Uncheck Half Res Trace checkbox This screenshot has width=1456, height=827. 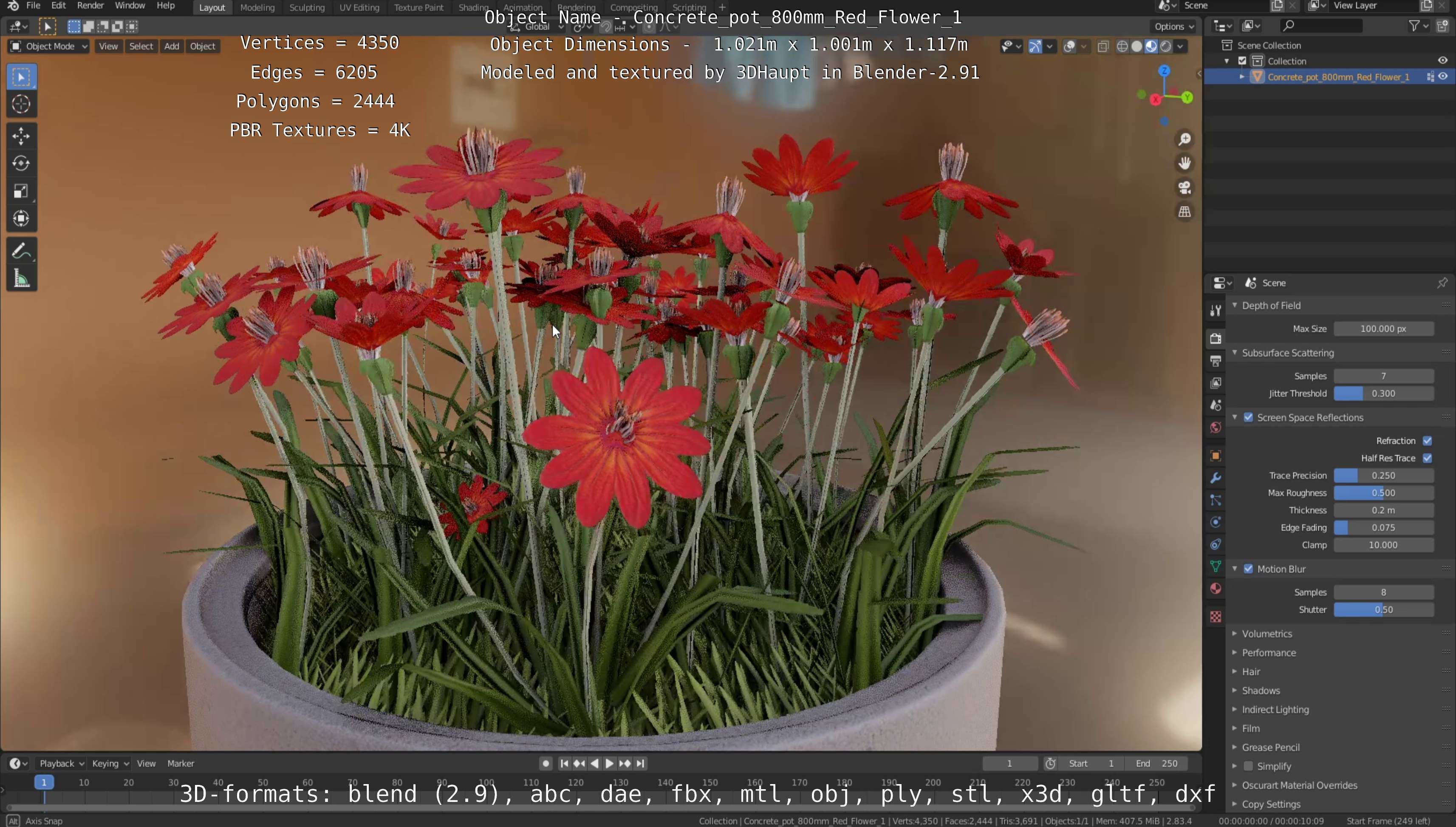pyautogui.click(x=1427, y=459)
